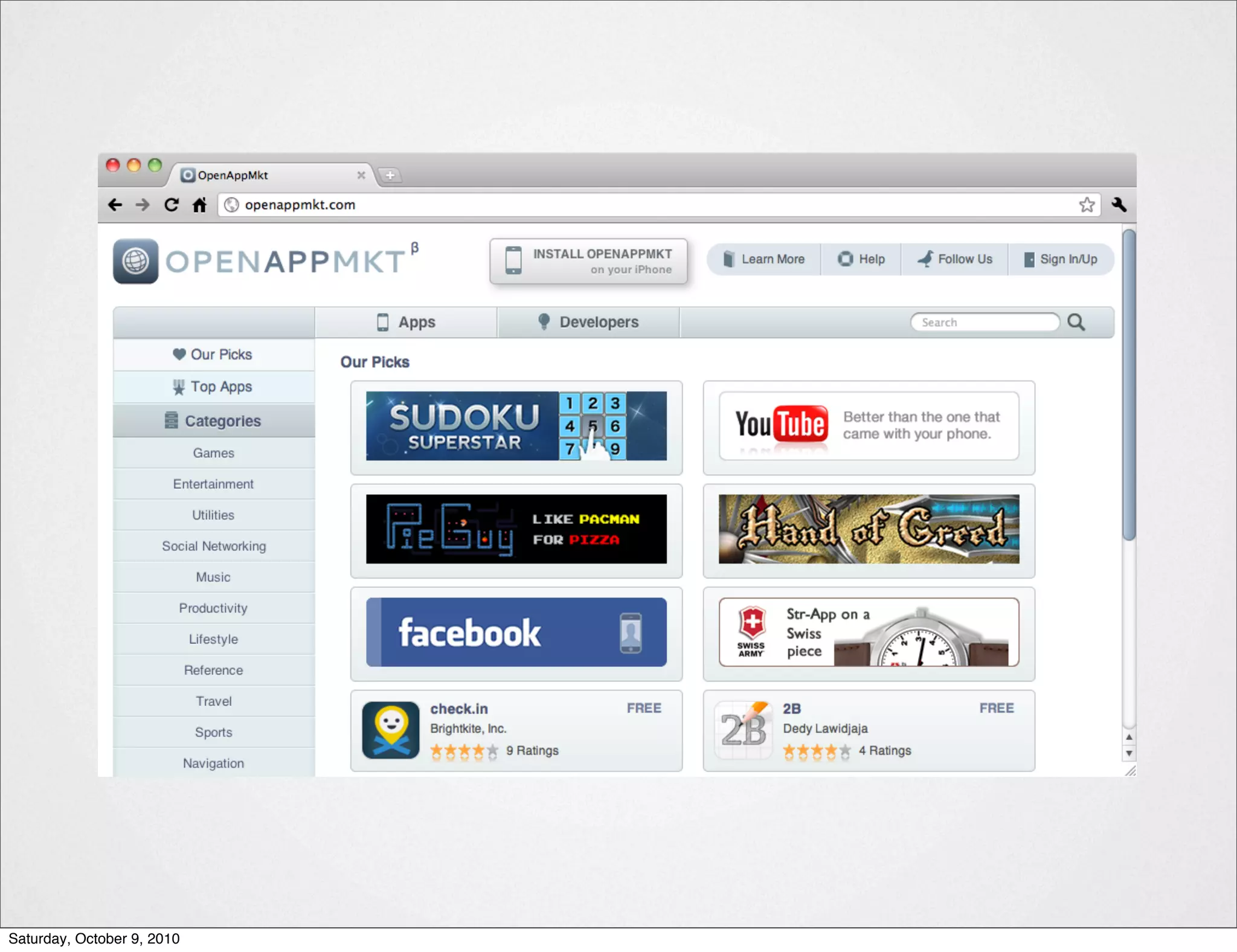Open the Sports category
The image size is (1237, 952).
pyautogui.click(x=213, y=732)
